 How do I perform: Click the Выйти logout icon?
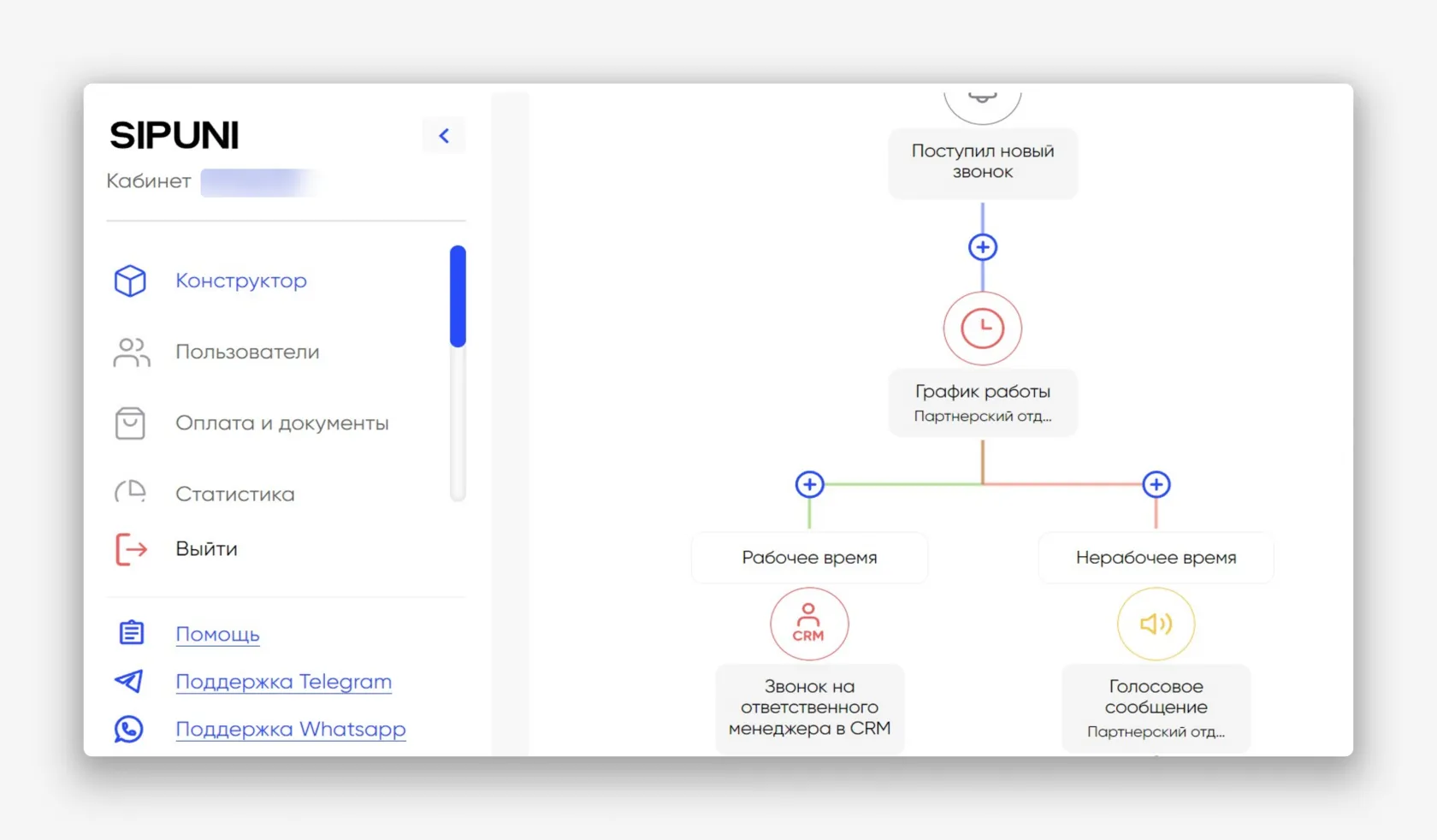[131, 548]
